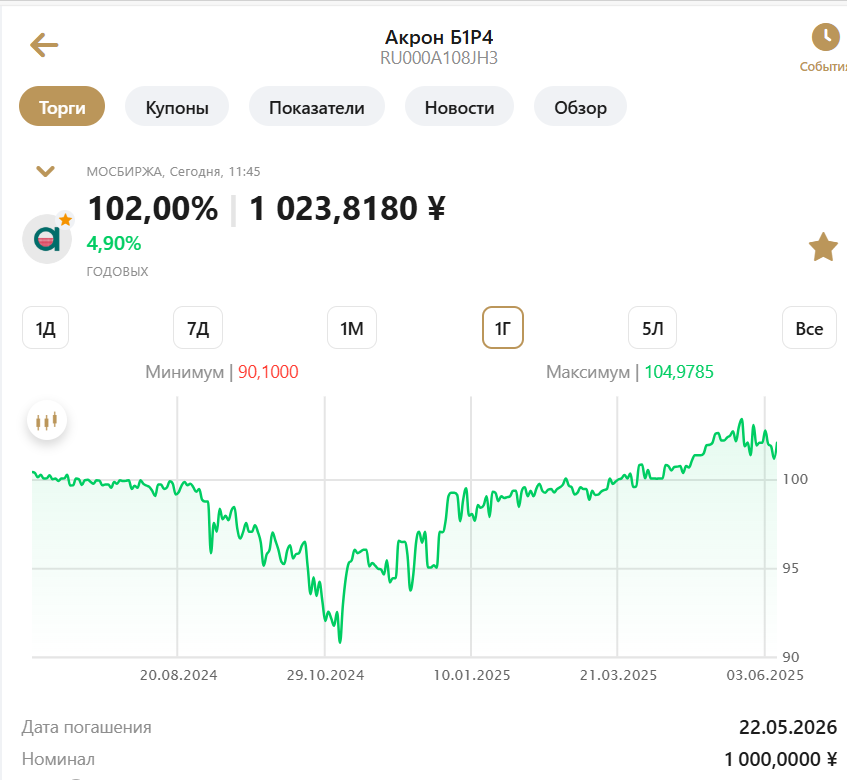This screenshot has height=780, width=847.
Task: Click the Номинал label
Action: (x=58, y=759)
